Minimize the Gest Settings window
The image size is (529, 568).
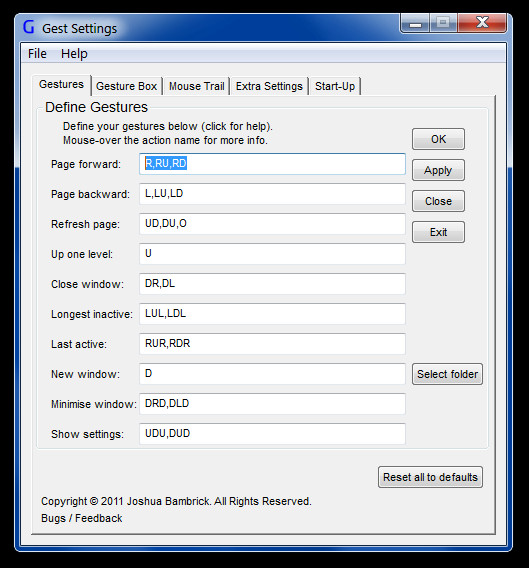point(416,23)
